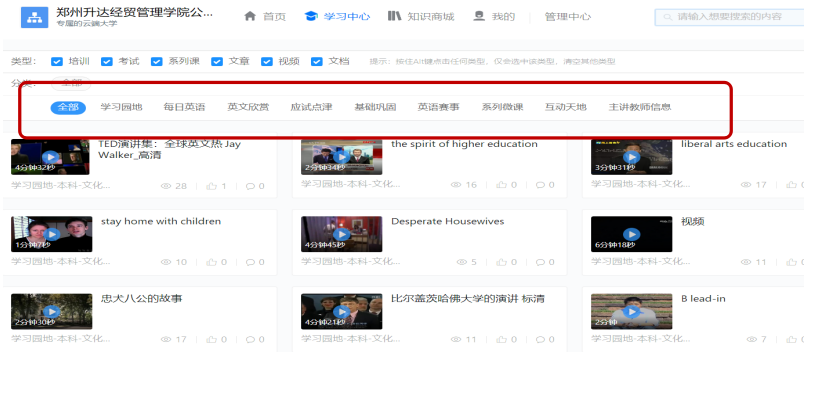Disable the 视频 type checkbox
815x408 pixels.
[x=267, y=61]
